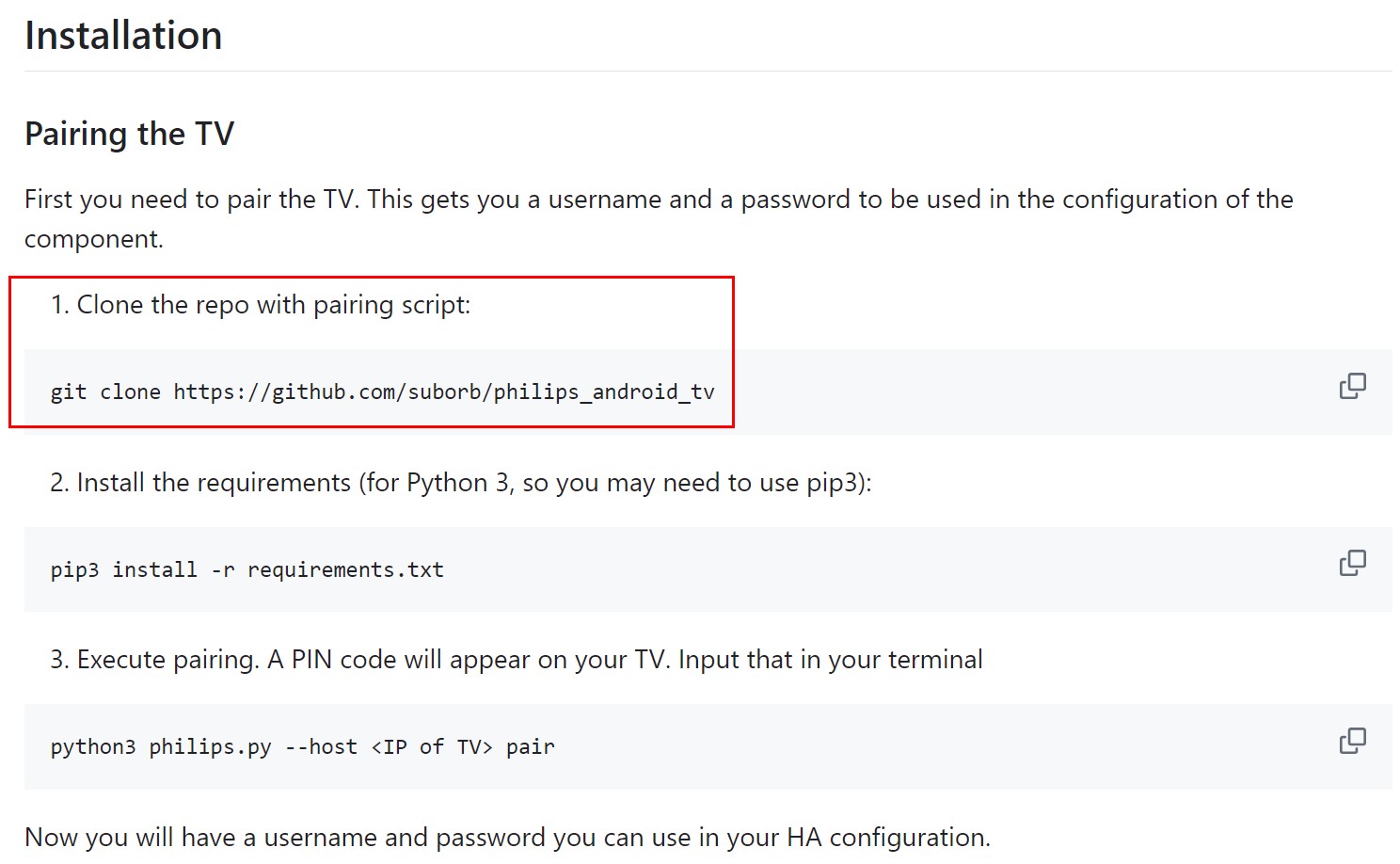This screenshot has width=1400, height=864.
Task: Click 'requirements.txt' in the pip command
Action: (345, 569)
